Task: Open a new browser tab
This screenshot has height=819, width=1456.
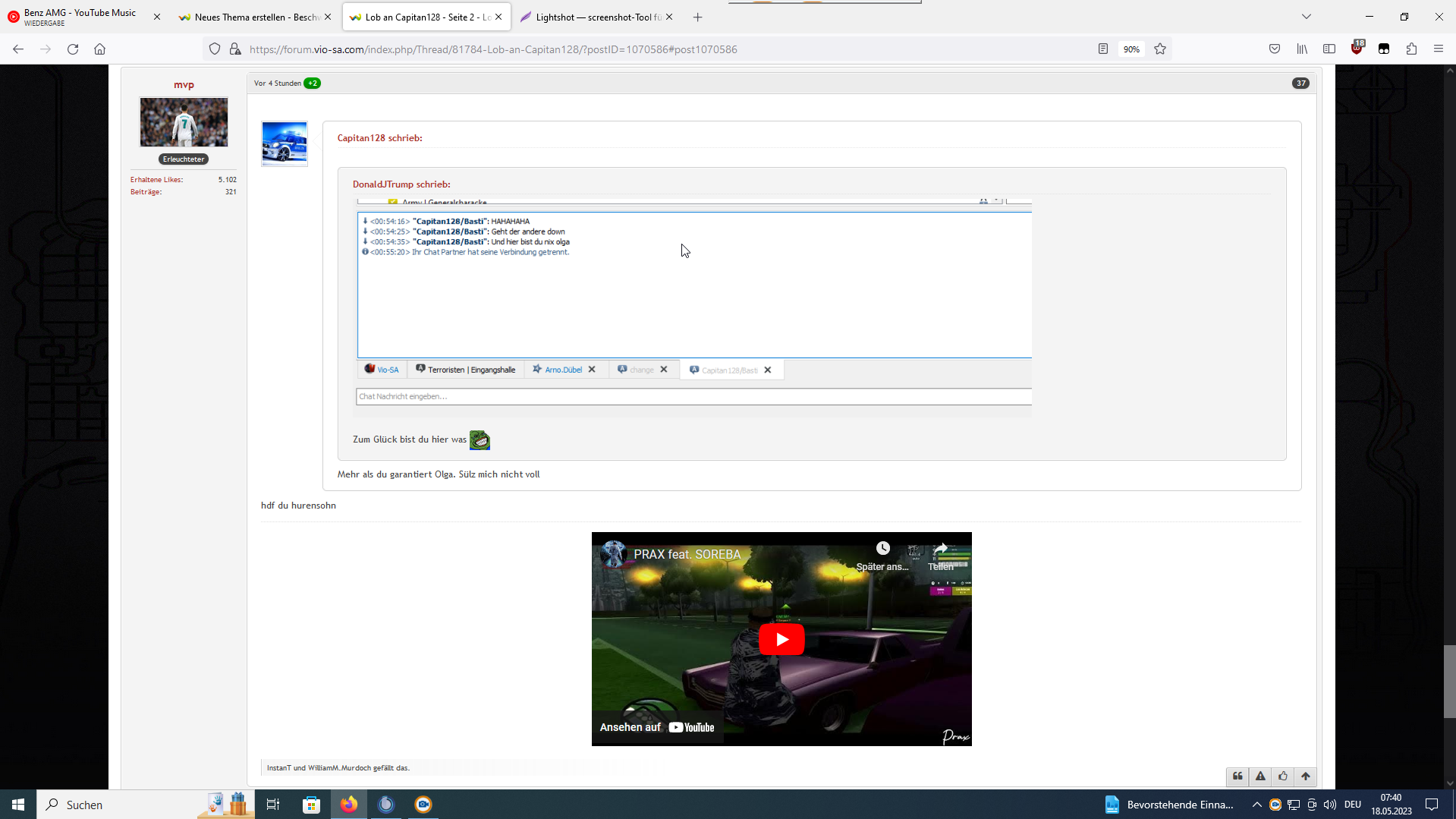Action: click(x=697, y=17)
